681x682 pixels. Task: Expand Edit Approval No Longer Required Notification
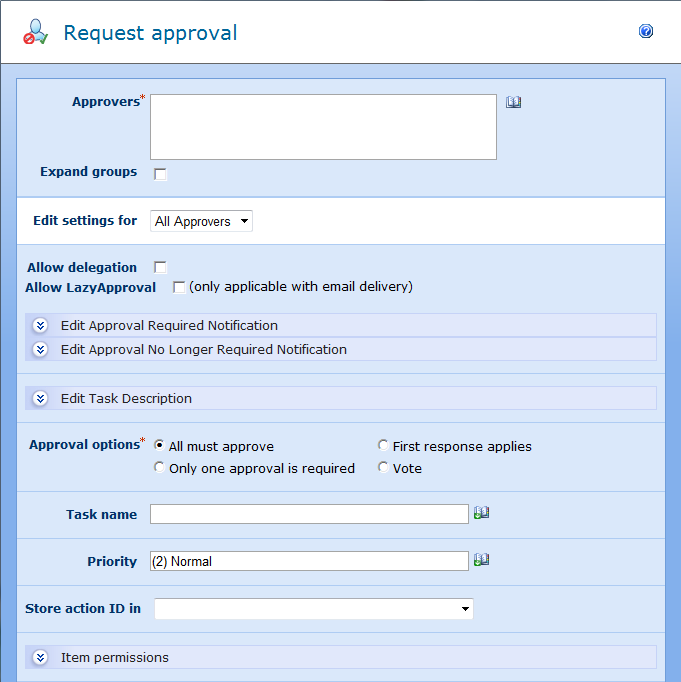[40, 349]
